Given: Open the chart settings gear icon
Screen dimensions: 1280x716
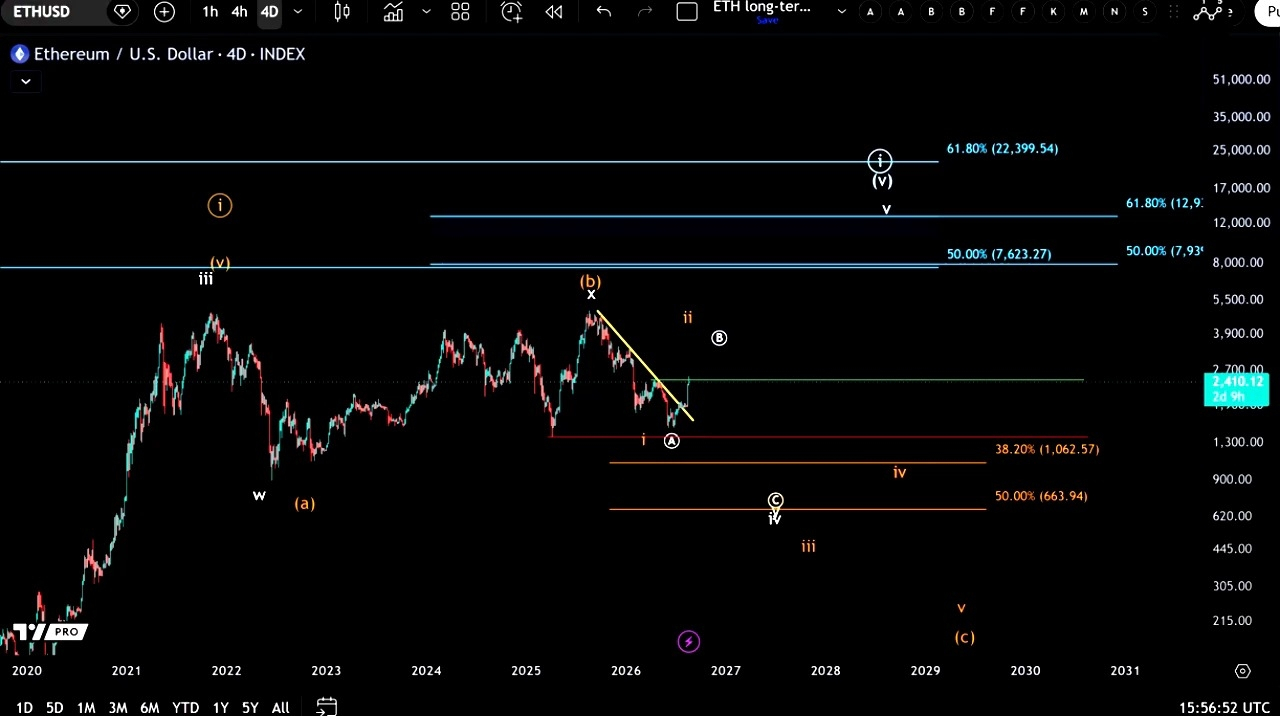Looking at the screenshot, I should point(1242,671).
